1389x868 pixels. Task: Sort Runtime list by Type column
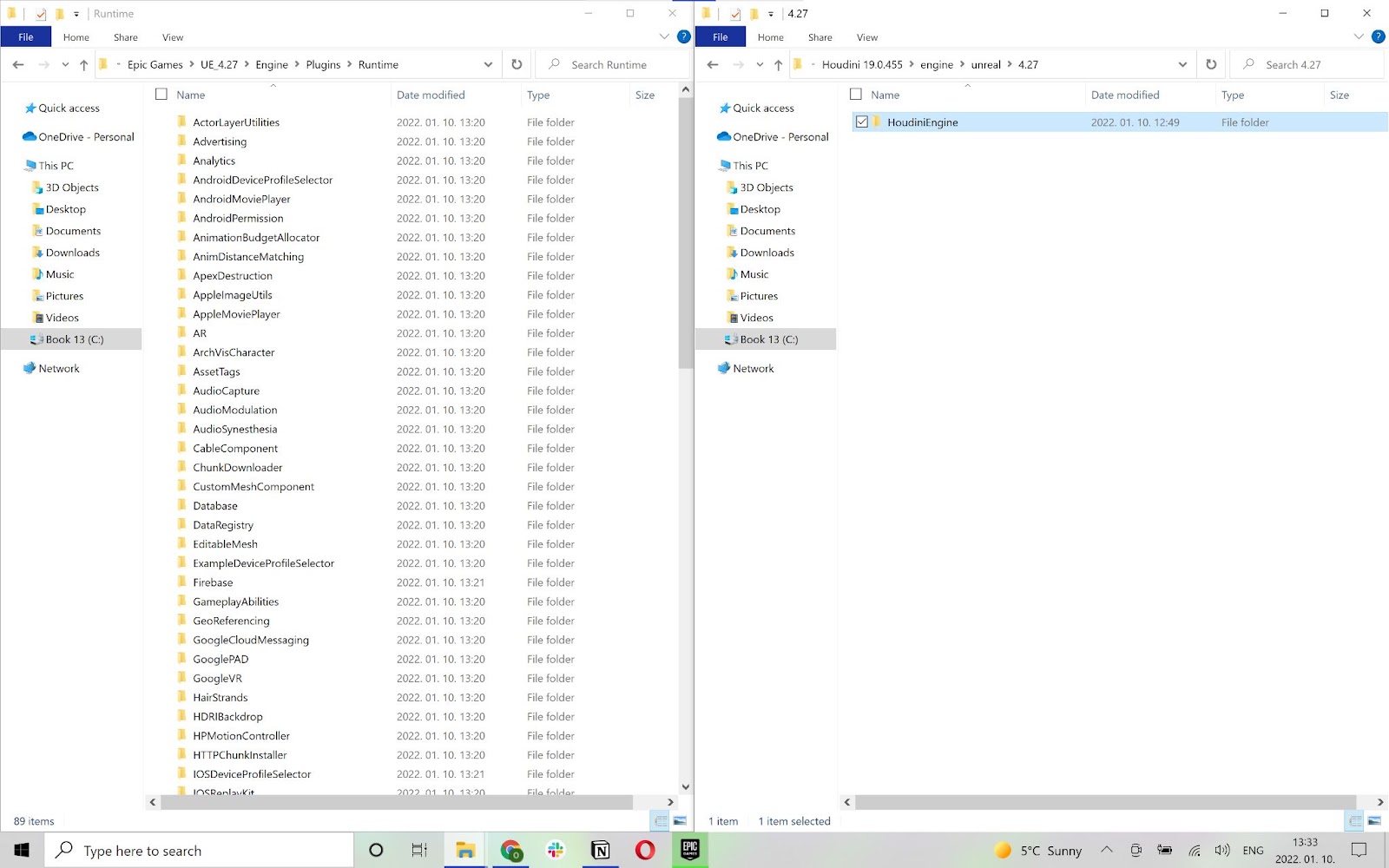[538, 95]
